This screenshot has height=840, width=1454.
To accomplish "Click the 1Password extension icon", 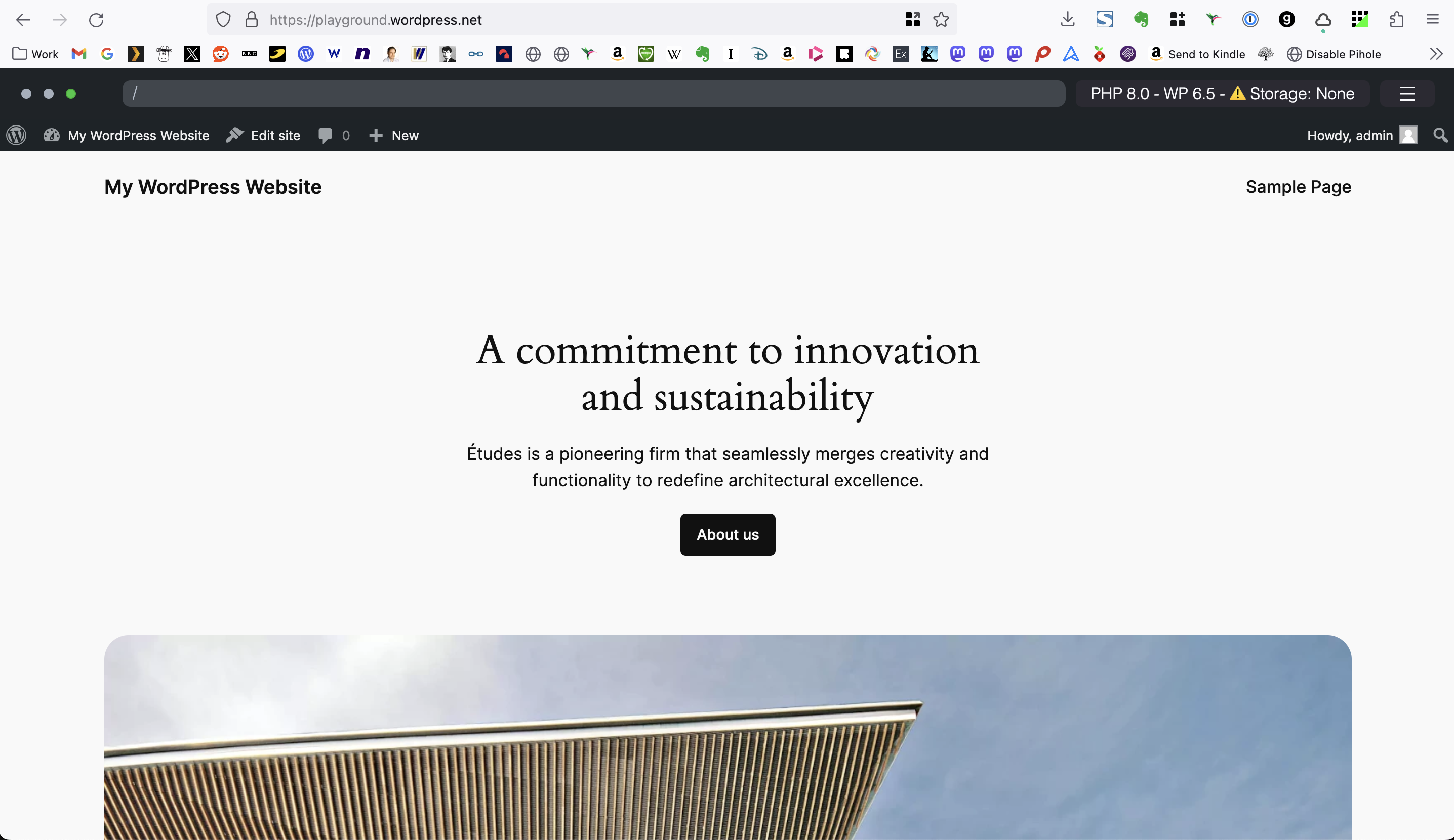I will pos(1250,20).
